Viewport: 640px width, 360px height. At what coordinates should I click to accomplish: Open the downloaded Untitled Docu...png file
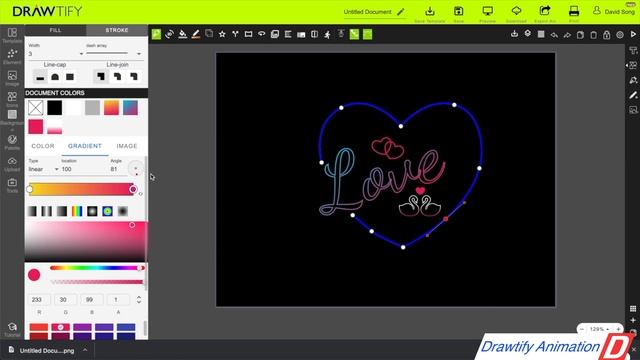coord(42,350)
